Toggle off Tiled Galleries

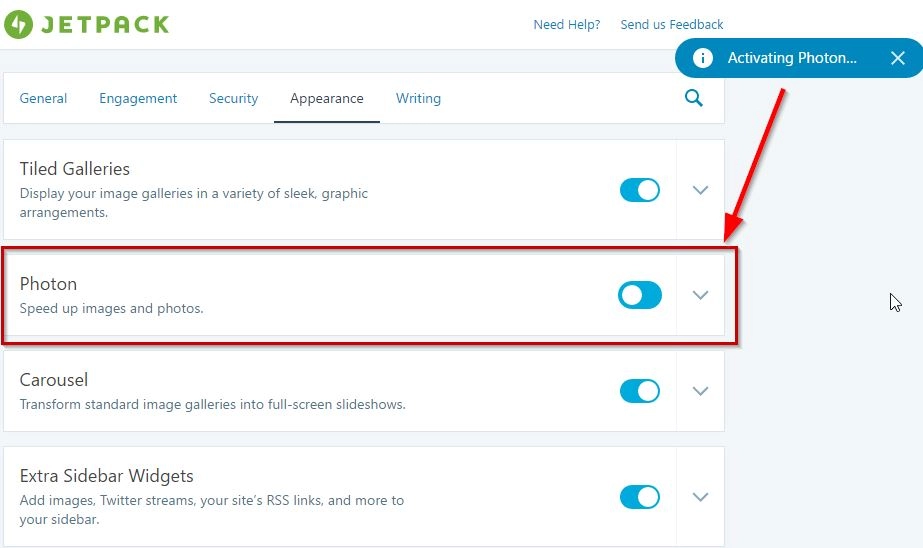click(x=640, y=190)
